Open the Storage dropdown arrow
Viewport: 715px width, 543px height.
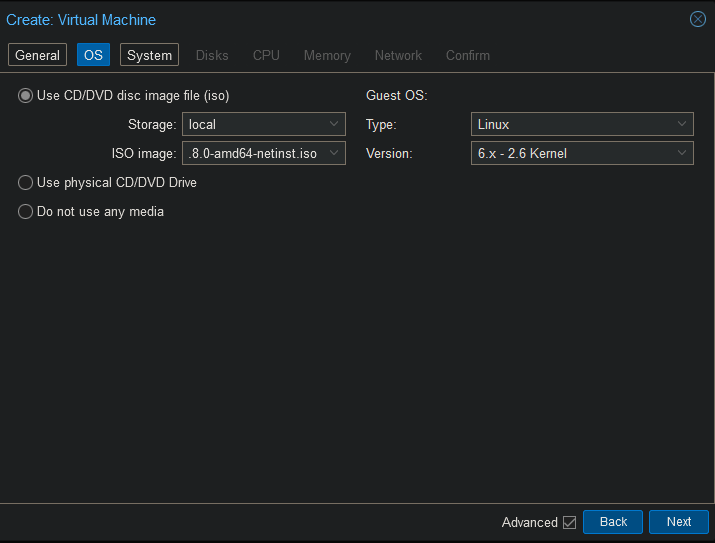pos(334,125)
